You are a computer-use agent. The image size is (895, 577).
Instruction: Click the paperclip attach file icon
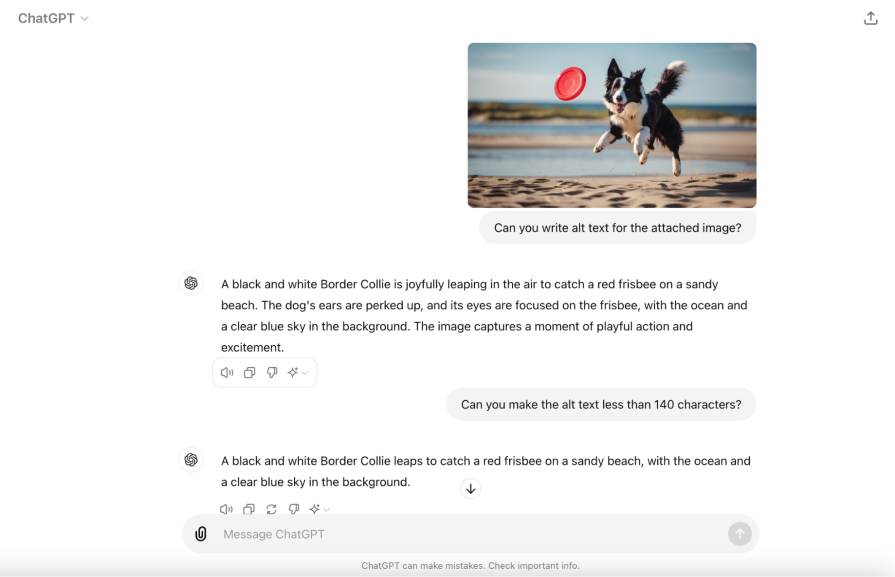point(200,534)
